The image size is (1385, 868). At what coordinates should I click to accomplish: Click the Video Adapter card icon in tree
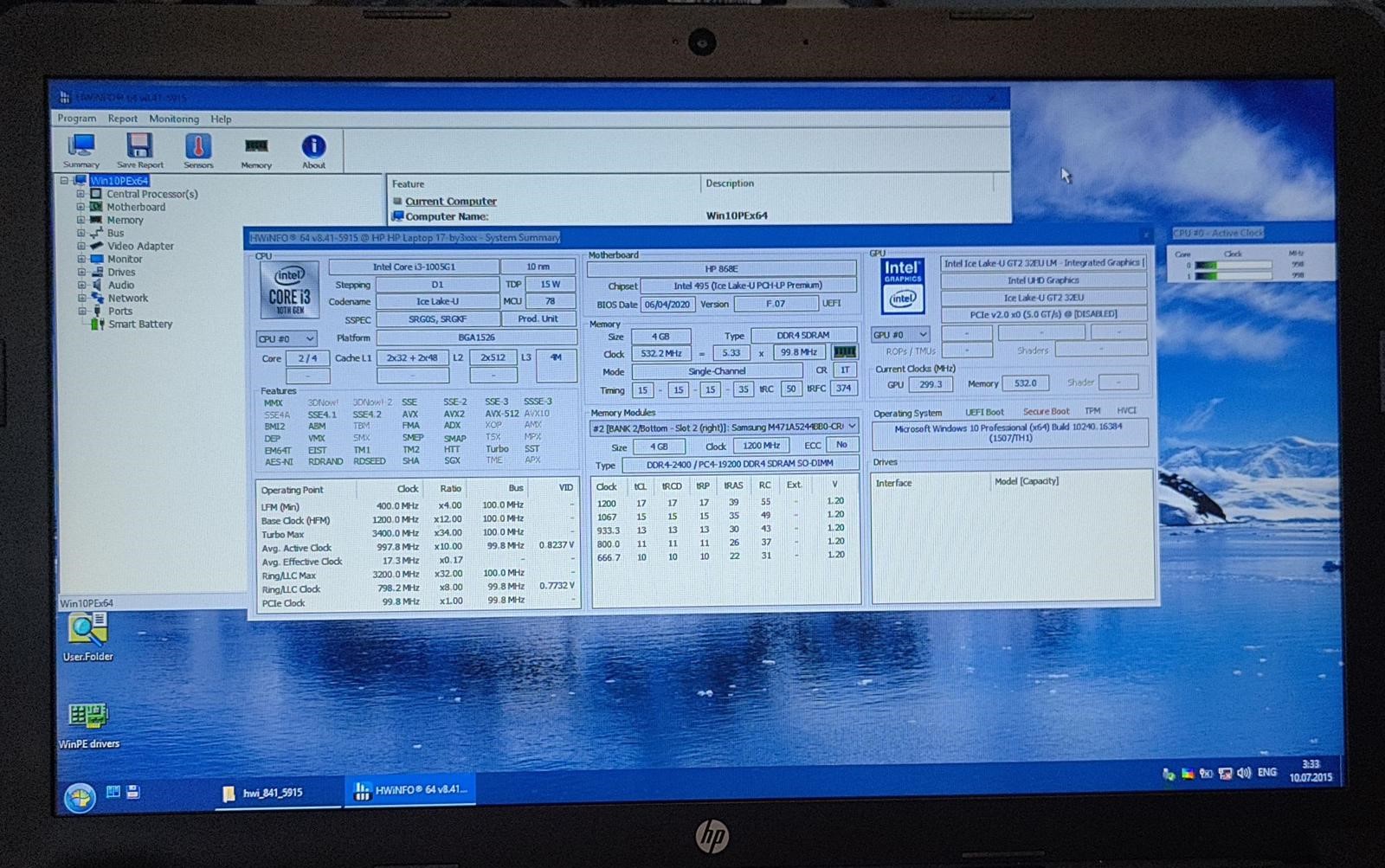point(96,246)
